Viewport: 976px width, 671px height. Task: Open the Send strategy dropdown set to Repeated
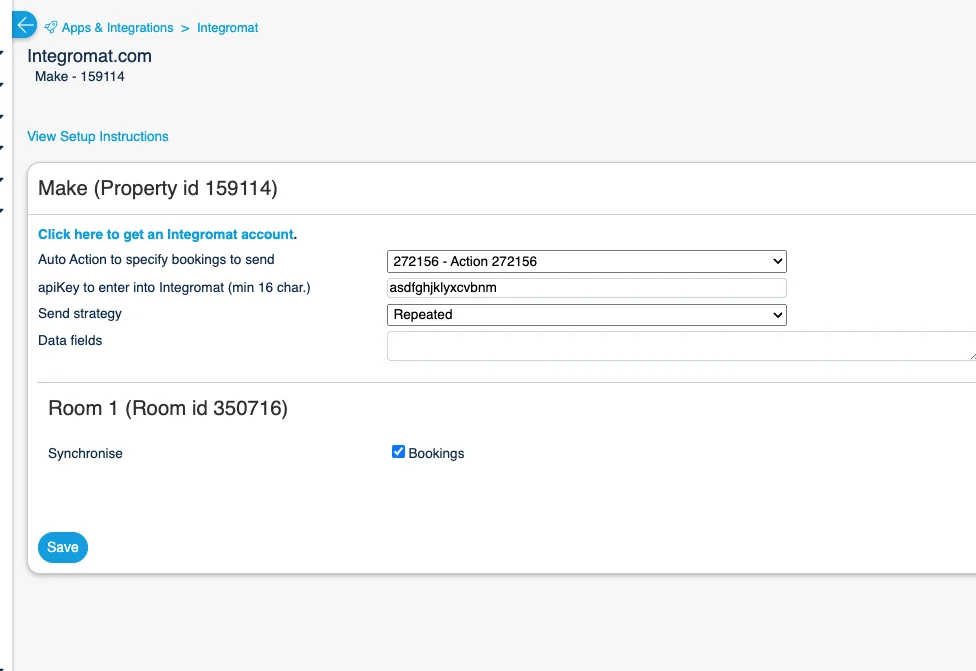click(586, 314)
